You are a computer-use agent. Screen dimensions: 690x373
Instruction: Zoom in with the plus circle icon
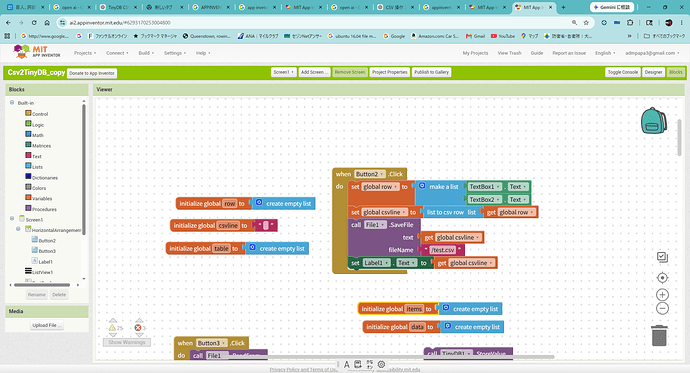(x=662, y=295)
